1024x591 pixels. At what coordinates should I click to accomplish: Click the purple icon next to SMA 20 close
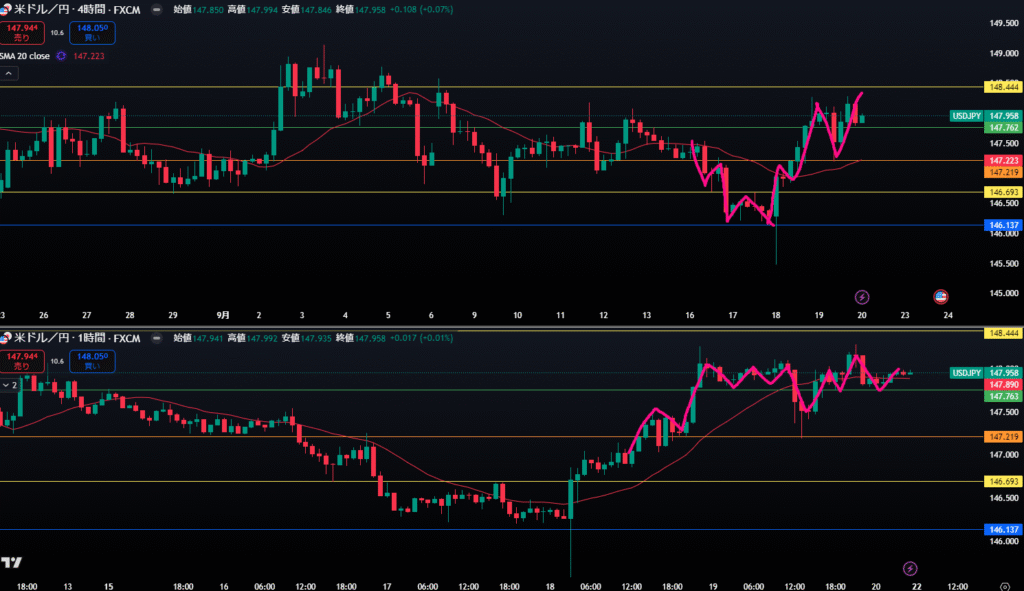(62, 56)
